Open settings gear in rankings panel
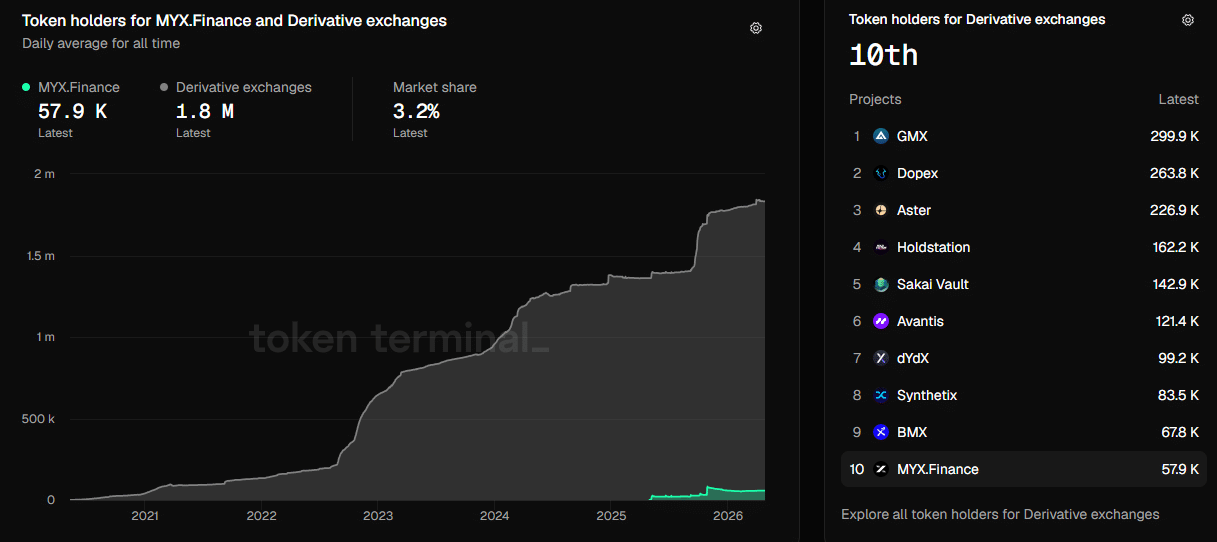The width and height of the screenshot is (1217, 542). tap(1188, 20)
